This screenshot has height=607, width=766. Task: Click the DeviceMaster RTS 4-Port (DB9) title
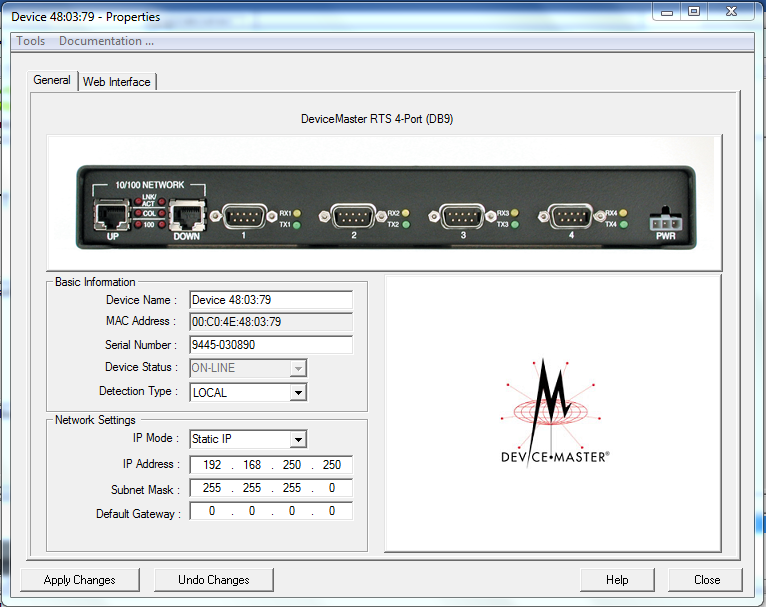click(377, 119)
